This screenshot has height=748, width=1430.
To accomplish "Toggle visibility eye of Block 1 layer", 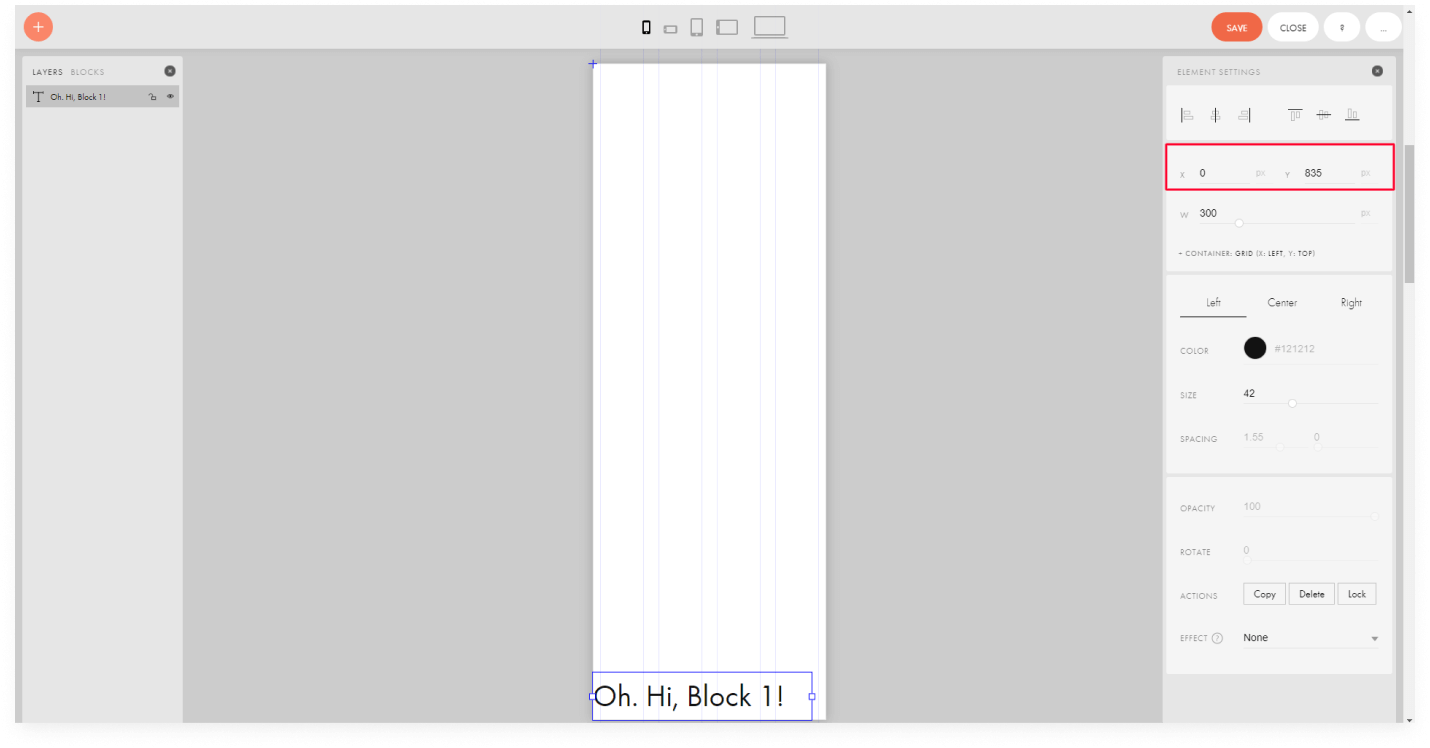I will [x=170, y=97].
